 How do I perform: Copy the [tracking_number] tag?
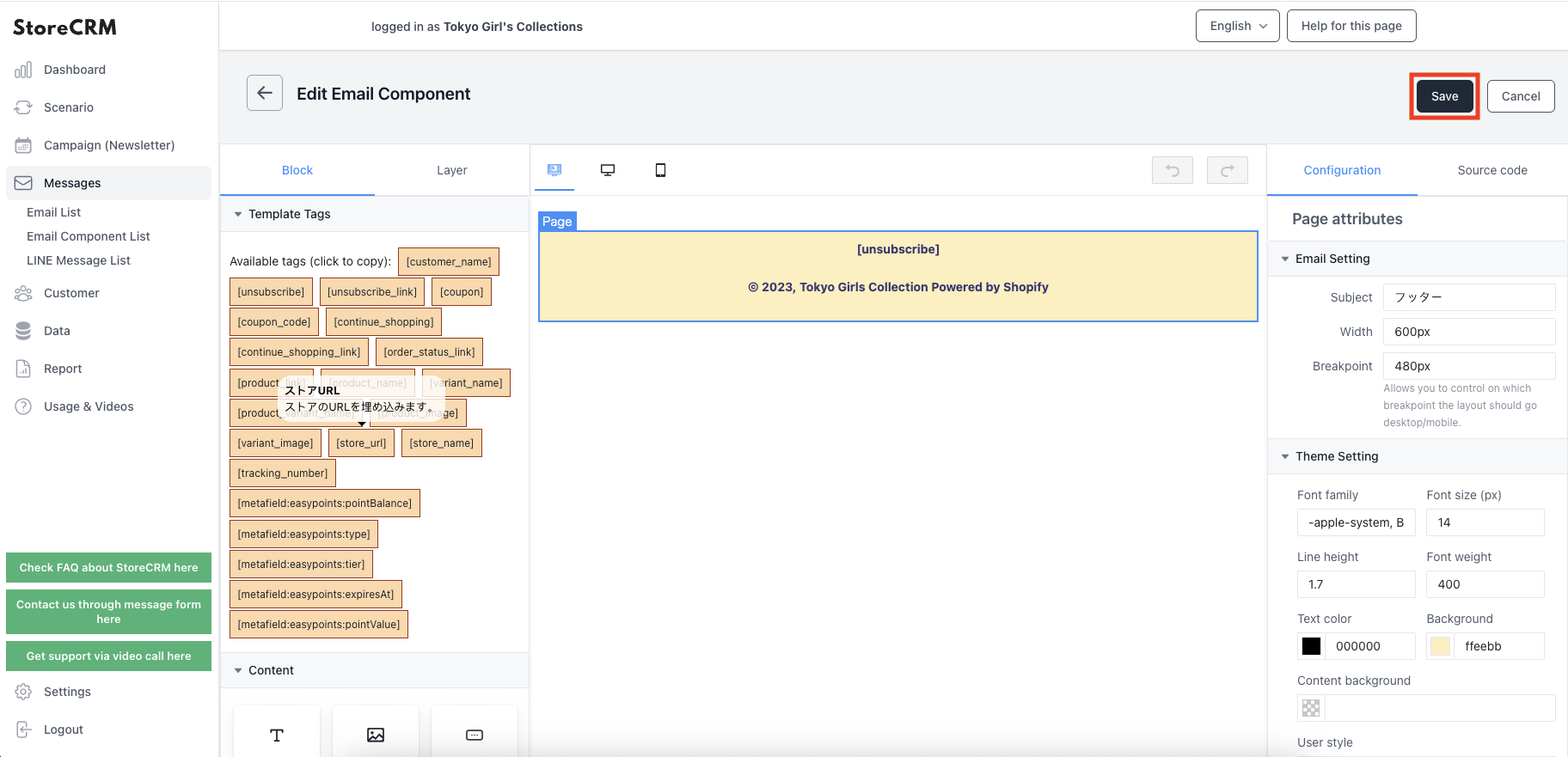click(x=283, y=473)
